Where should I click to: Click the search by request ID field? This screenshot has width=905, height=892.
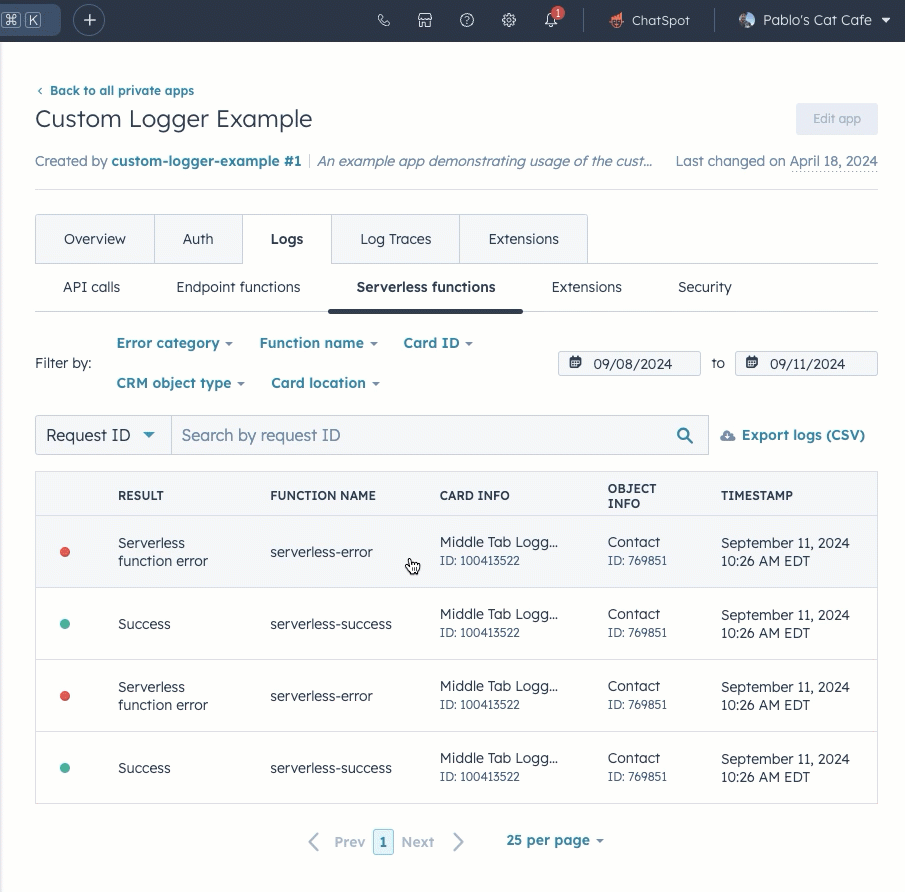point(420,435)
